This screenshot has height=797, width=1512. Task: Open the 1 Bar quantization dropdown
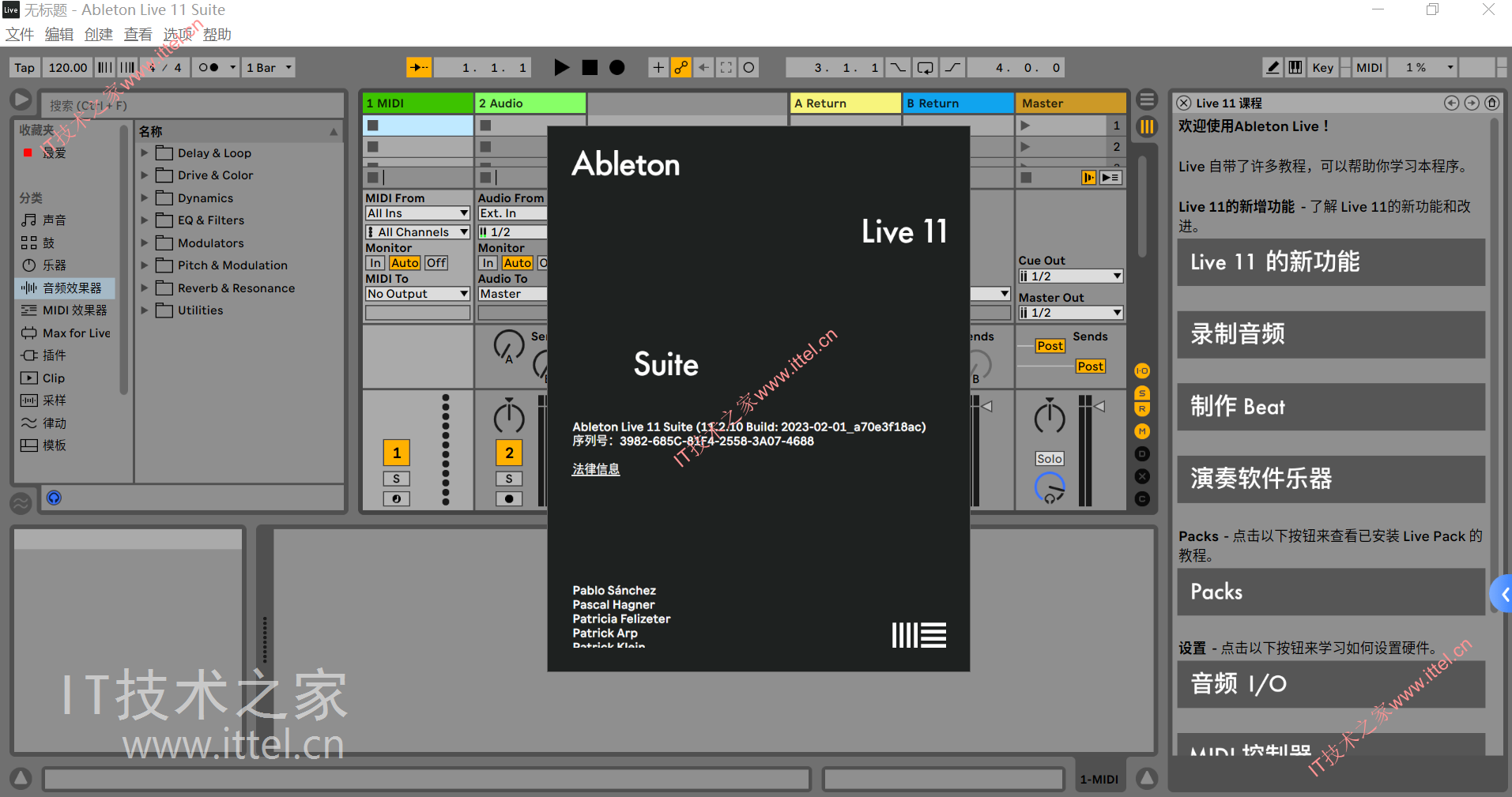pyautogui.click(x=270, y=68)
